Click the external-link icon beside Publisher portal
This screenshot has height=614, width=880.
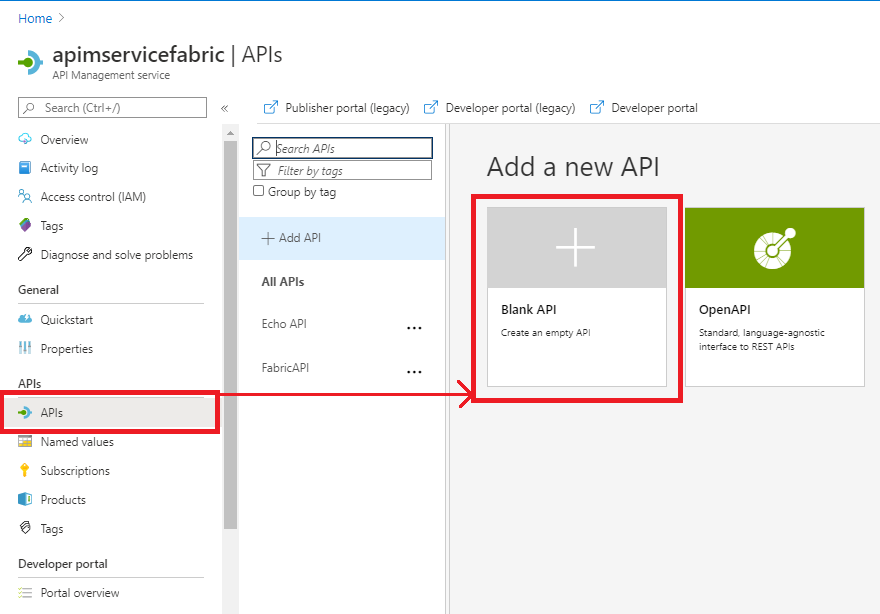click(x=271, y=107)
